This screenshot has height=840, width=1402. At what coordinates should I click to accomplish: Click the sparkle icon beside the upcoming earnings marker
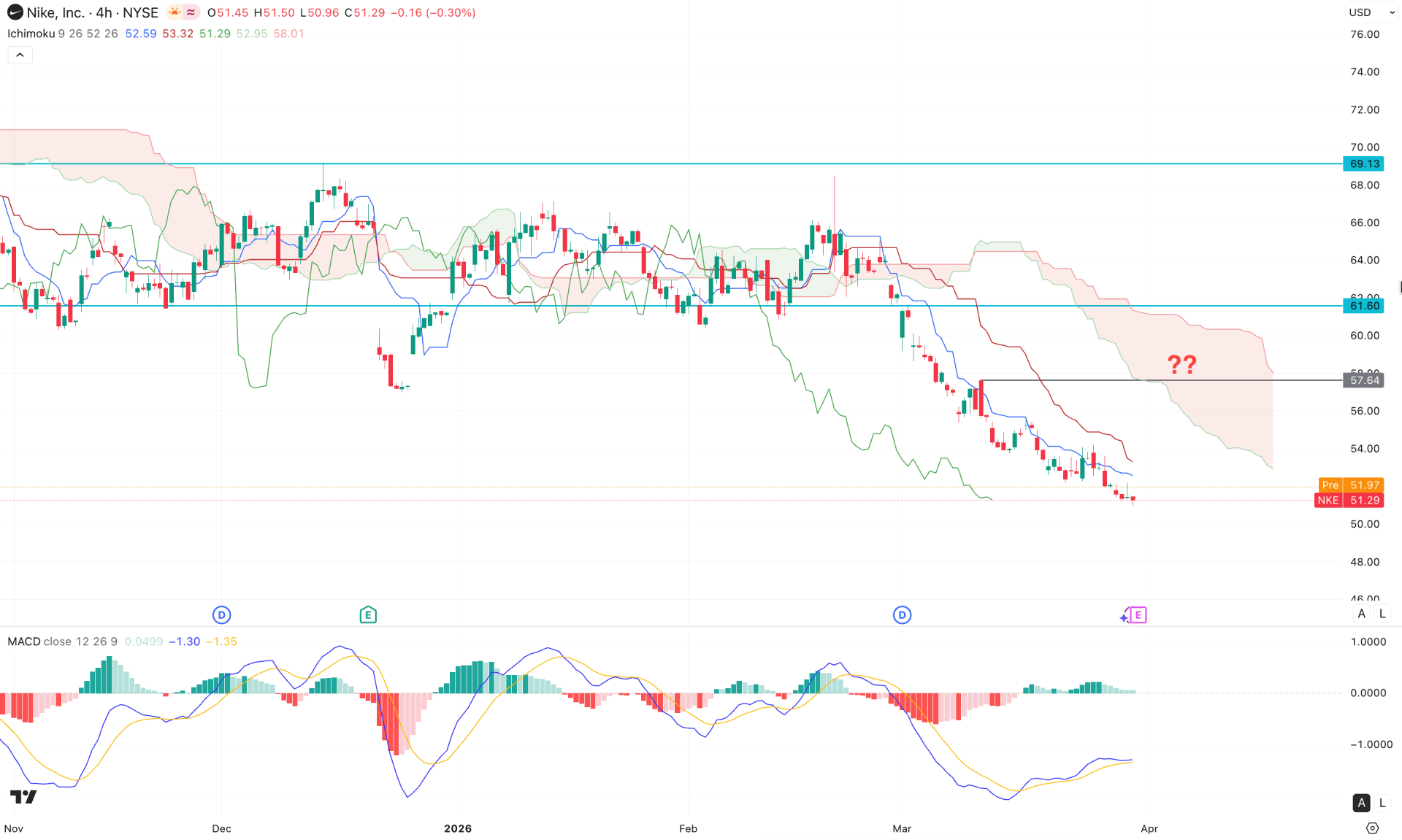coord(1123,617)
